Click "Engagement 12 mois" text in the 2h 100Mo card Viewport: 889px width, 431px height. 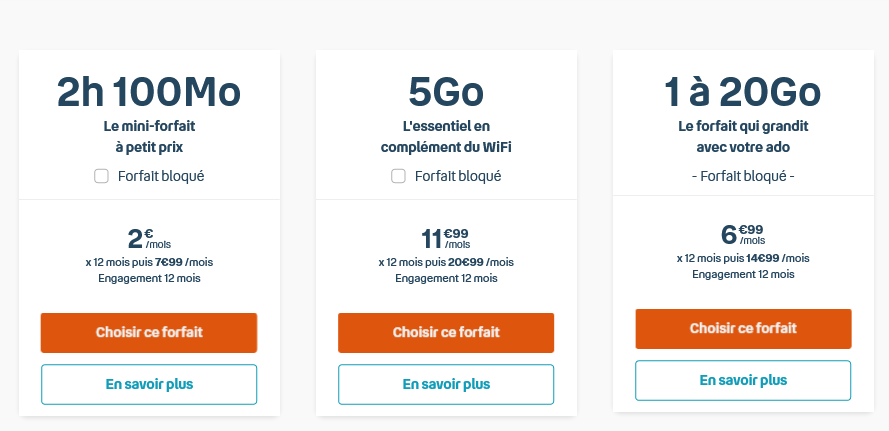tap(149, 278)
